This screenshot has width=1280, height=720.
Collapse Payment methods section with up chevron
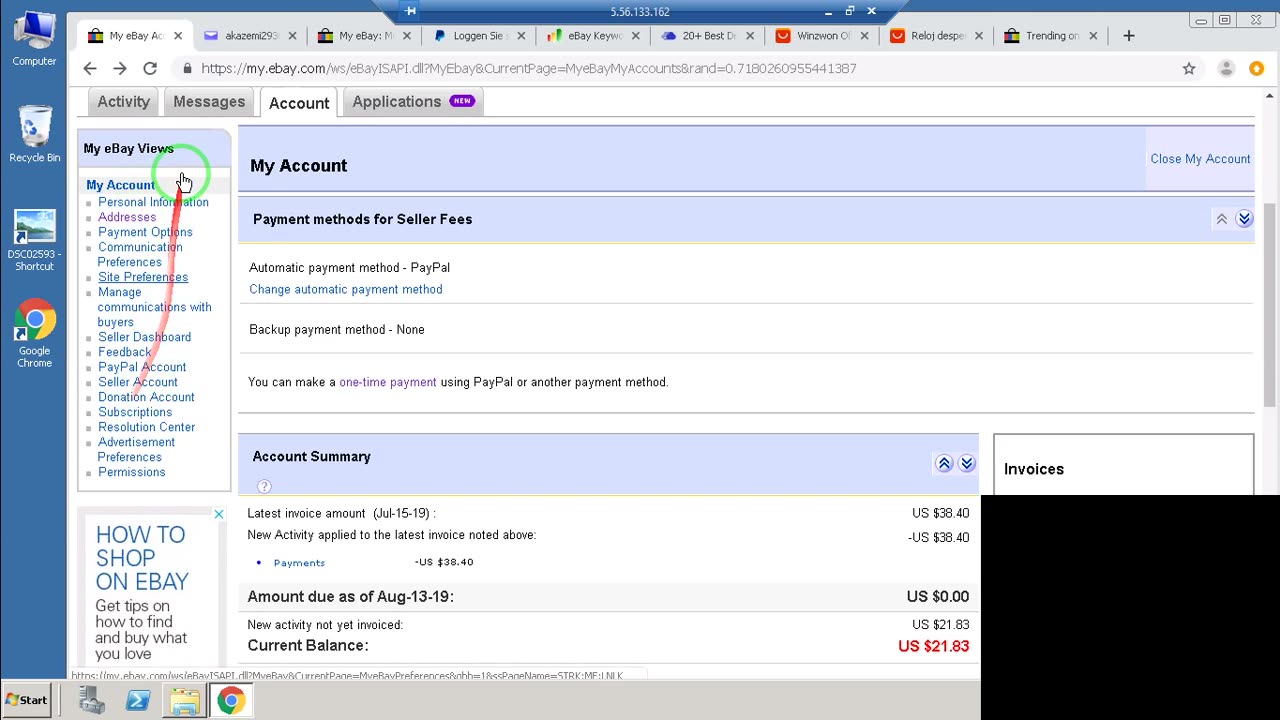(x=1221, y=219)
